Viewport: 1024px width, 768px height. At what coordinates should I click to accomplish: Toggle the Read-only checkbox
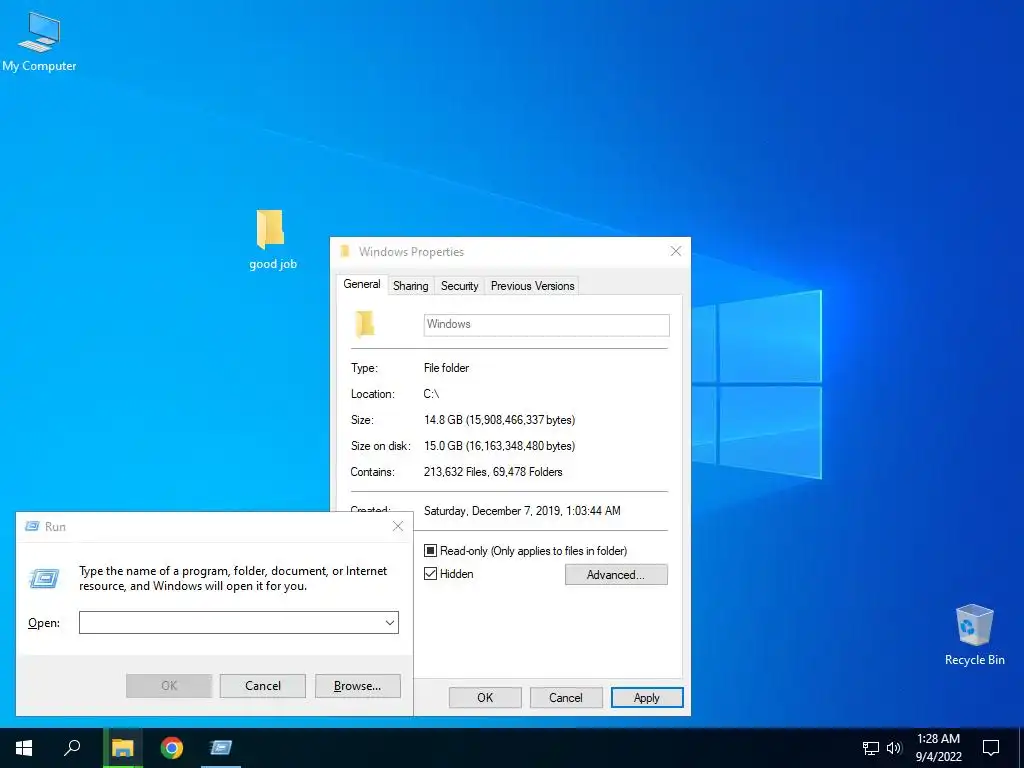(x=430, y=551)
